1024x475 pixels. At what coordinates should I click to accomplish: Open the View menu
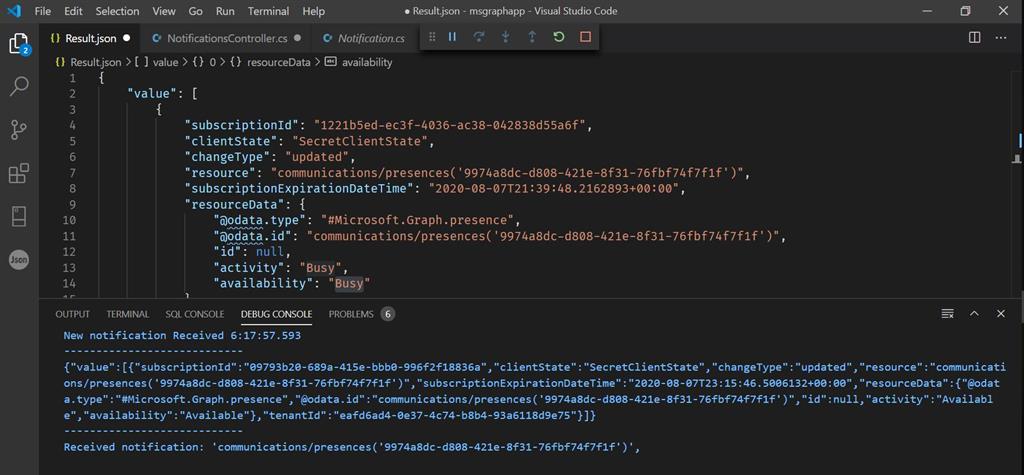[x=164, y=11]
